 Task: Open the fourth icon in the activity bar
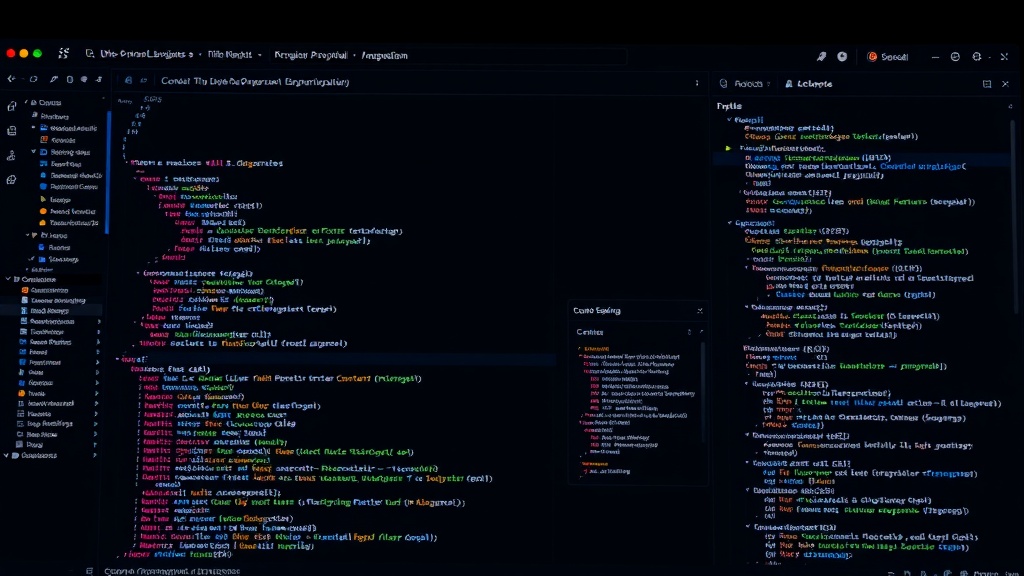(11, 180)
